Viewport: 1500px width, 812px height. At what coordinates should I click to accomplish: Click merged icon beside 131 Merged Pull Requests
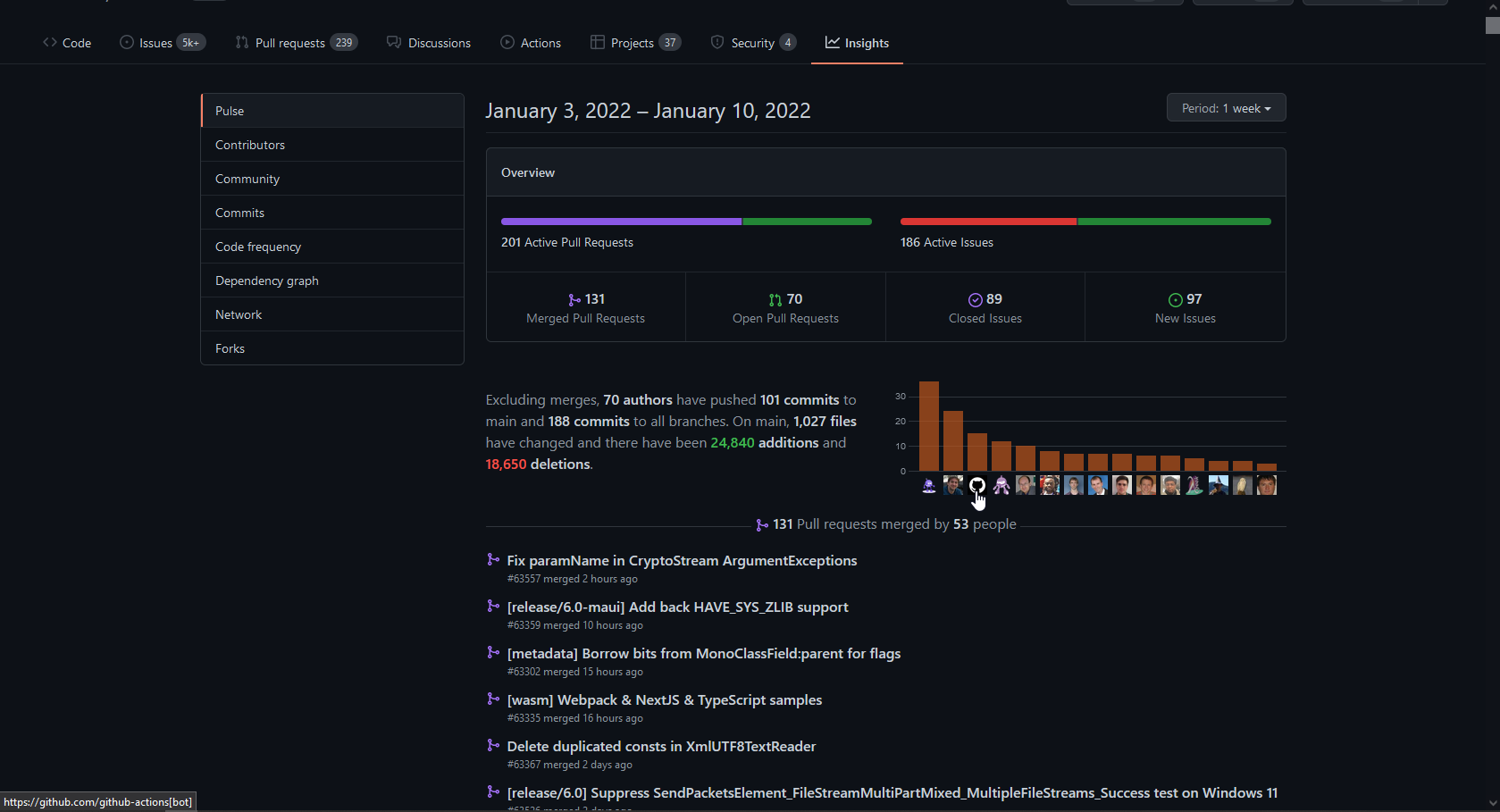574,300
